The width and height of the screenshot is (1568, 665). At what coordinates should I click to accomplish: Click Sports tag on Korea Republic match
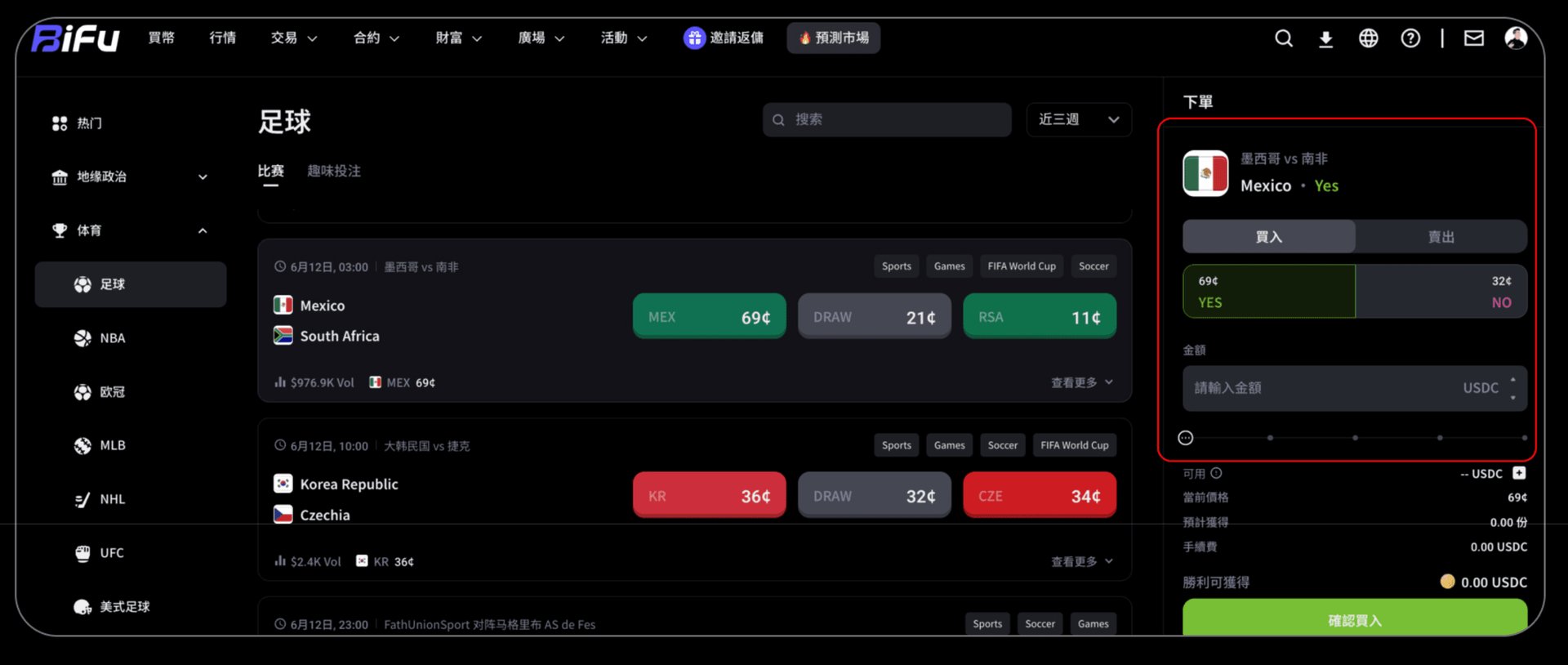point(897,445)
